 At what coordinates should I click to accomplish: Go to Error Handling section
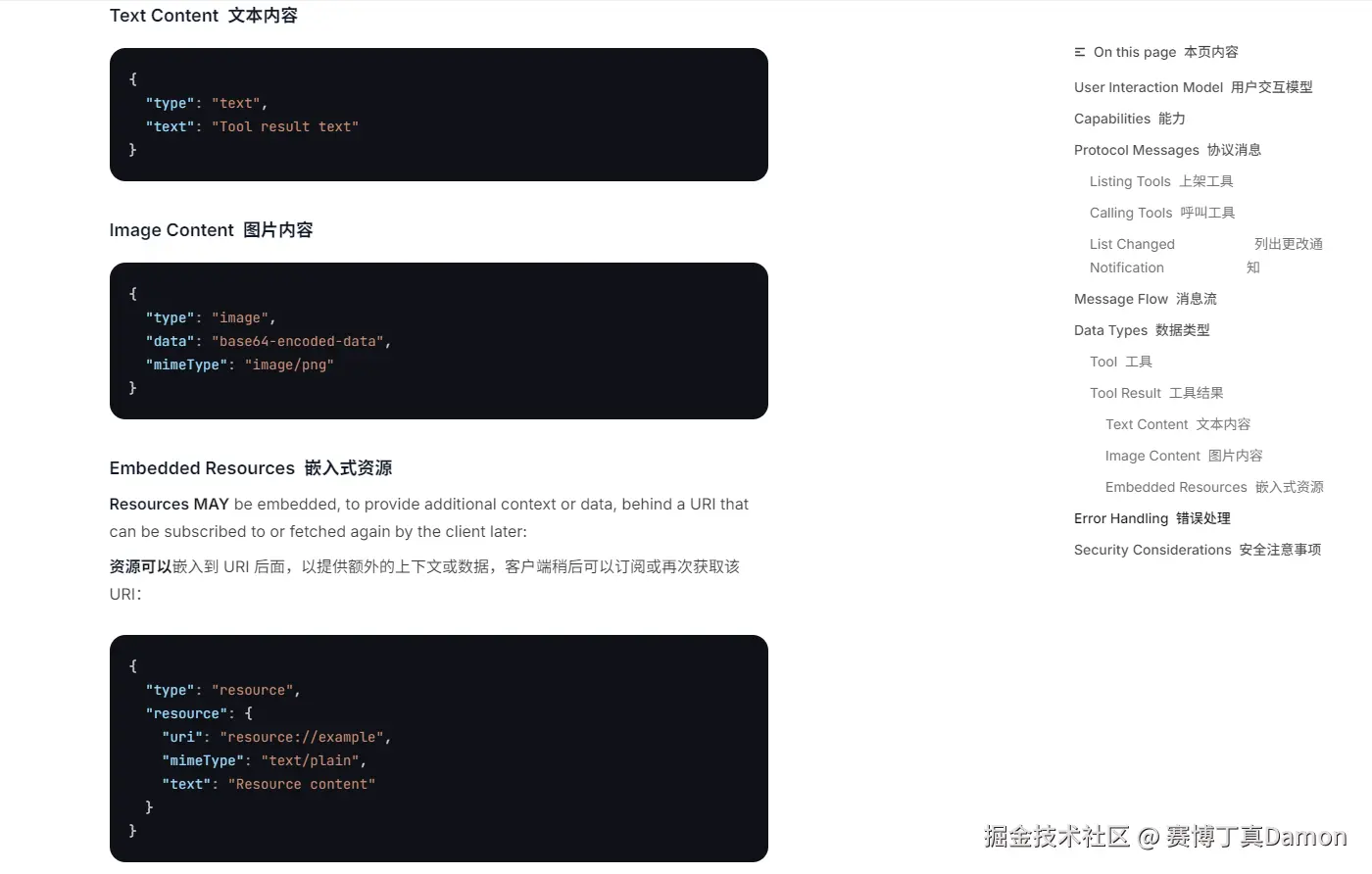click(x=1152, y=518)
